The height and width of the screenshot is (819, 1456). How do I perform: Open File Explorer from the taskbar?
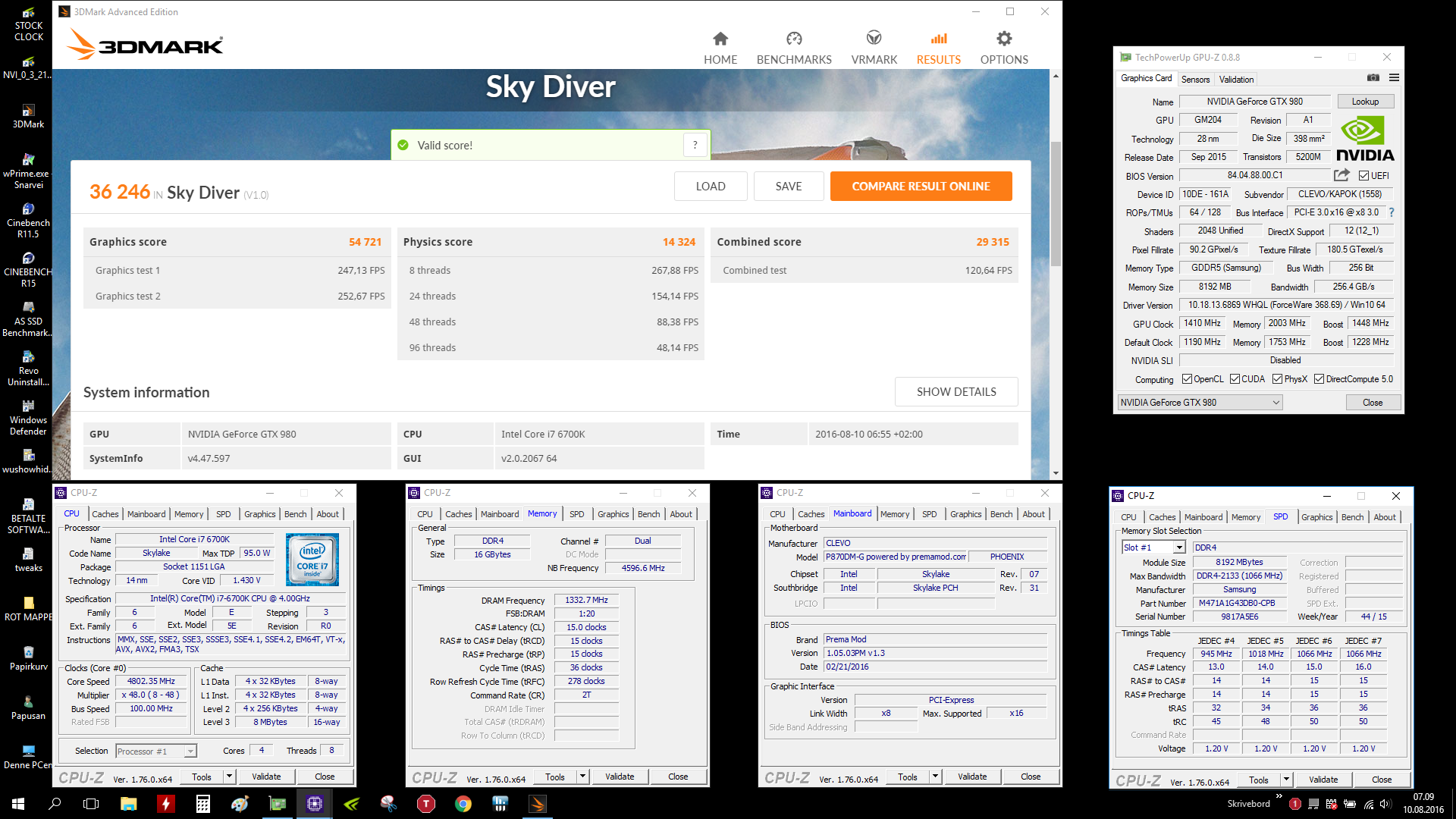(x=128, y=804)
